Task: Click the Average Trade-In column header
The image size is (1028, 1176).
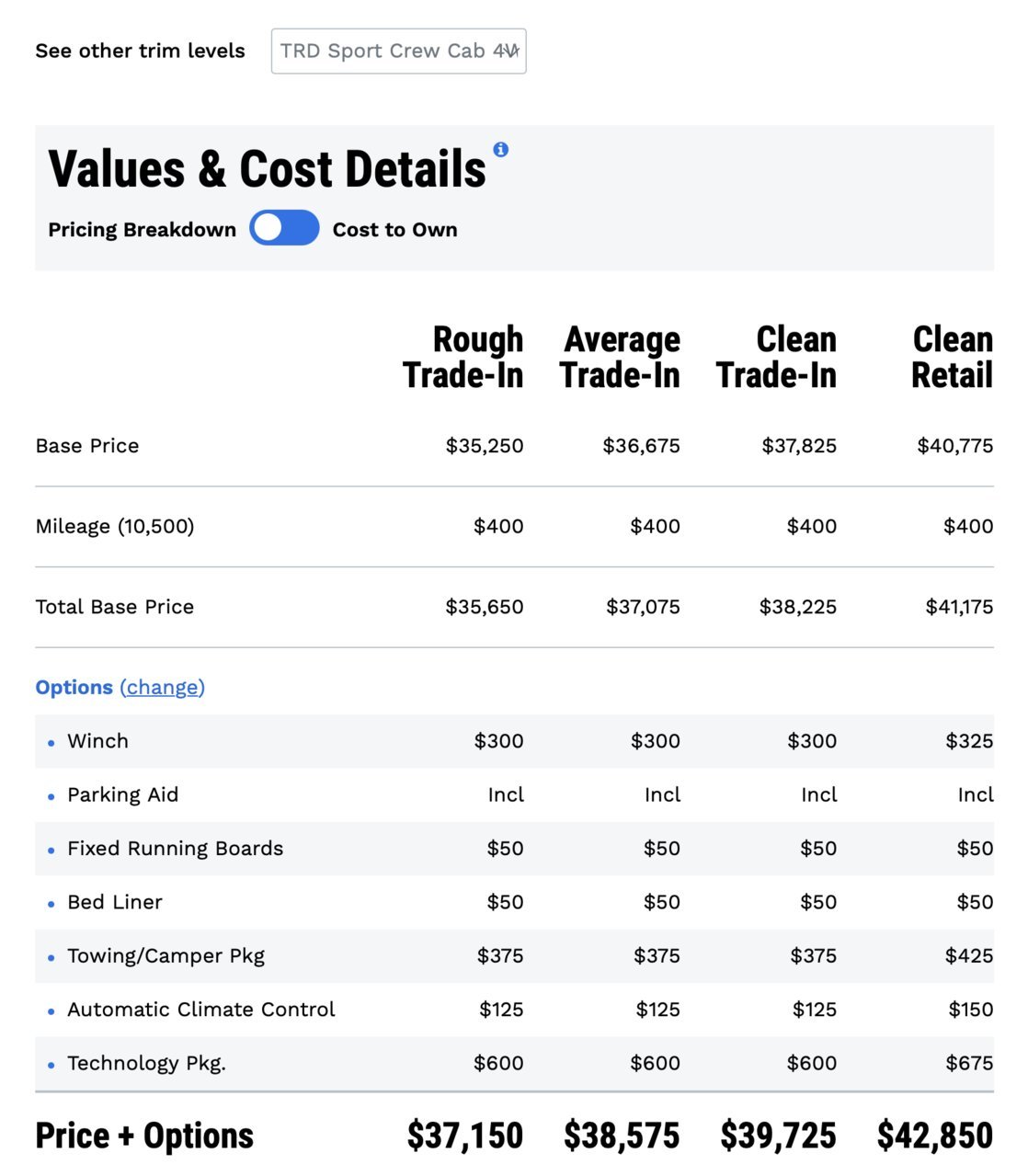Action: pyautogui.click(x=620, y=357)
